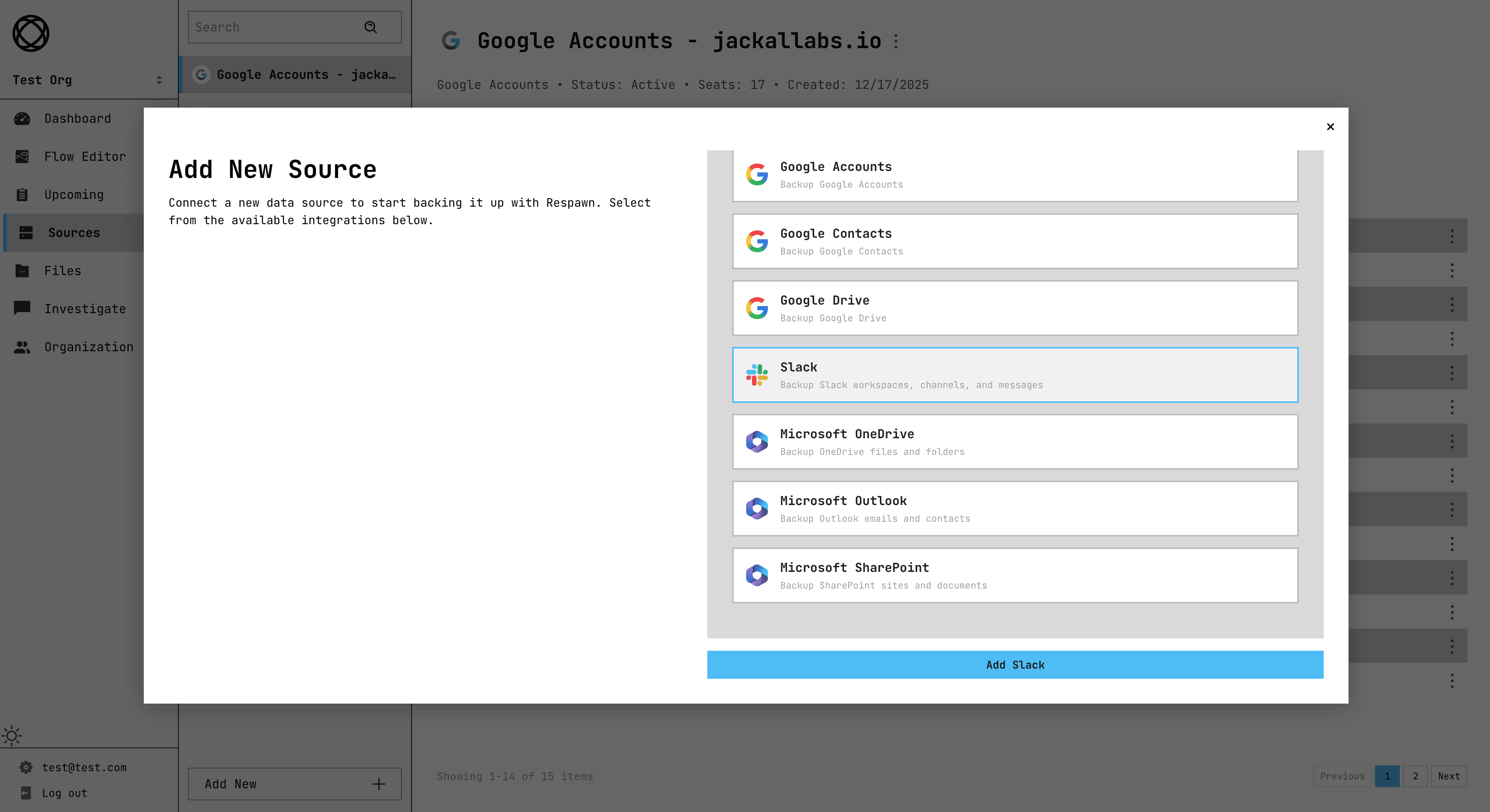Open settings gear next to test@test.com
The width and height of the screenshot is (1490, 812).
(25, 767)
